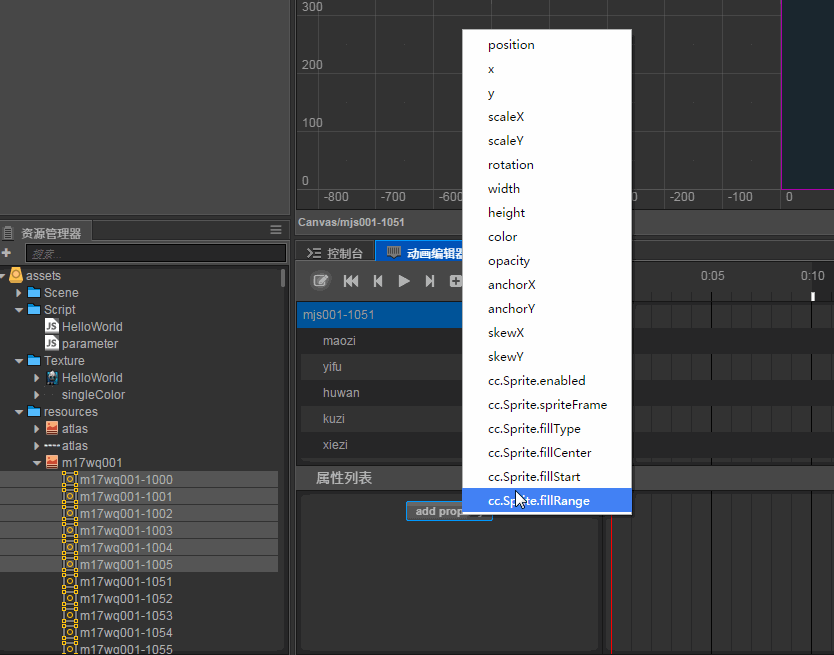Screen dimensions: 834x655
Task: Open the asset manager panel menu icon
Action: (x=276, y=229)
